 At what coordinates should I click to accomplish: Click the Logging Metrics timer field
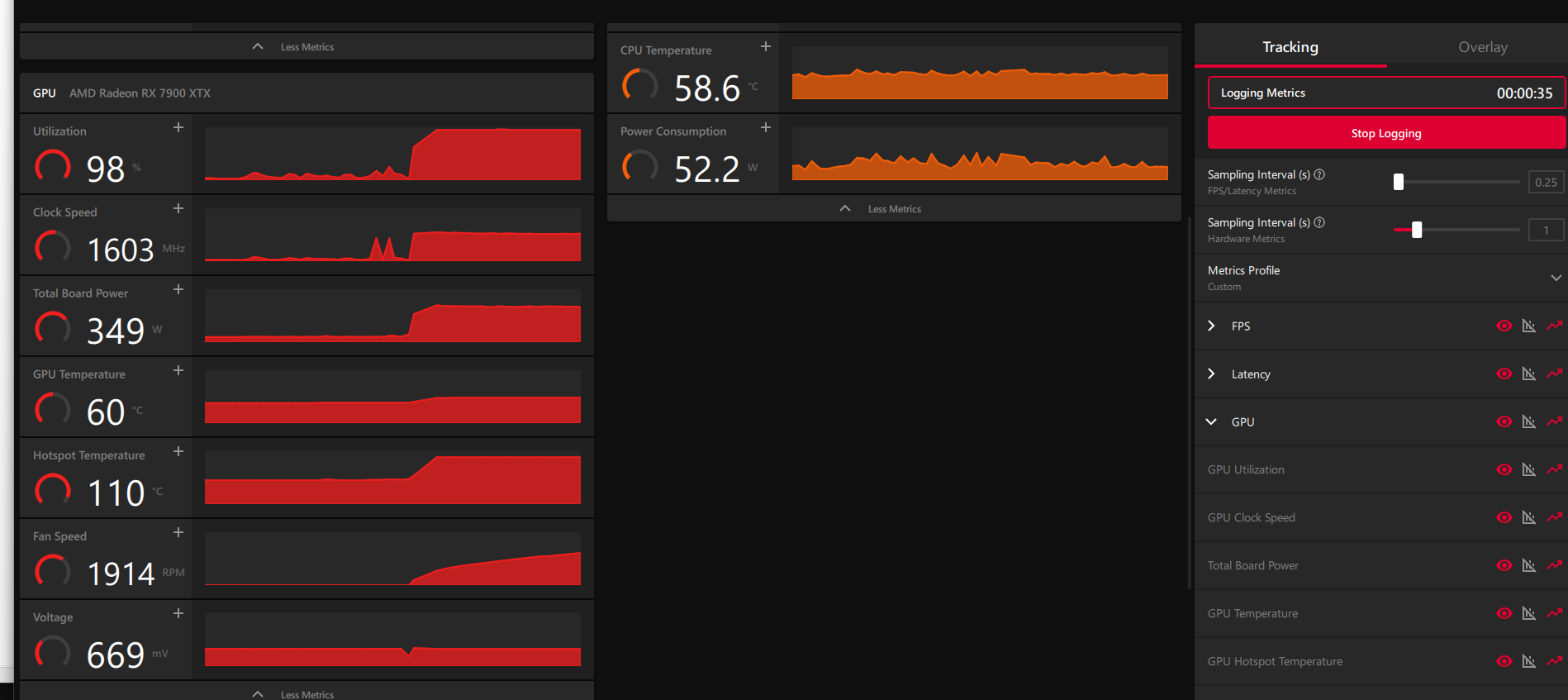[x=1386, y=93]
